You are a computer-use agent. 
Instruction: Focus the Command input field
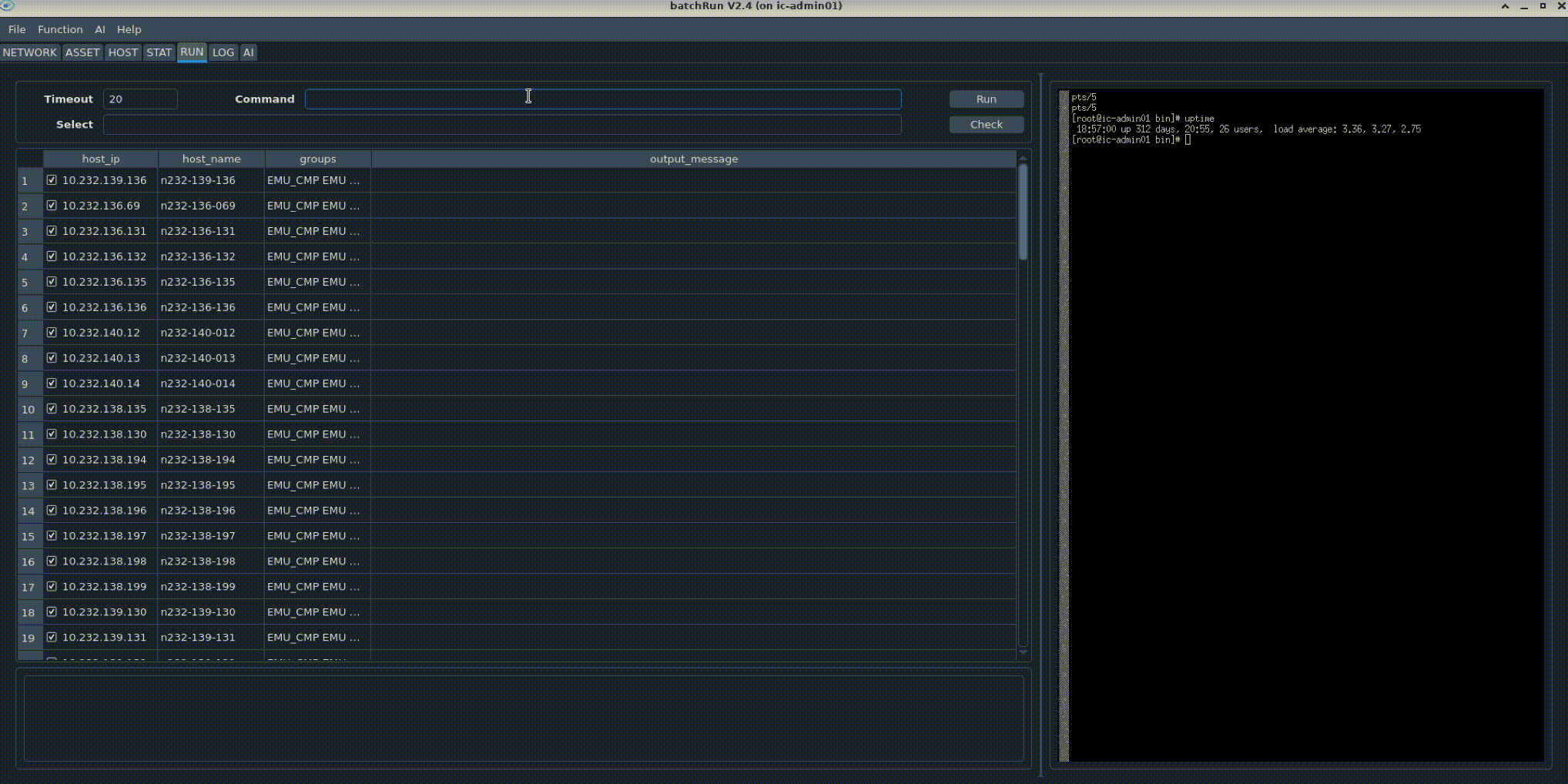603,99
